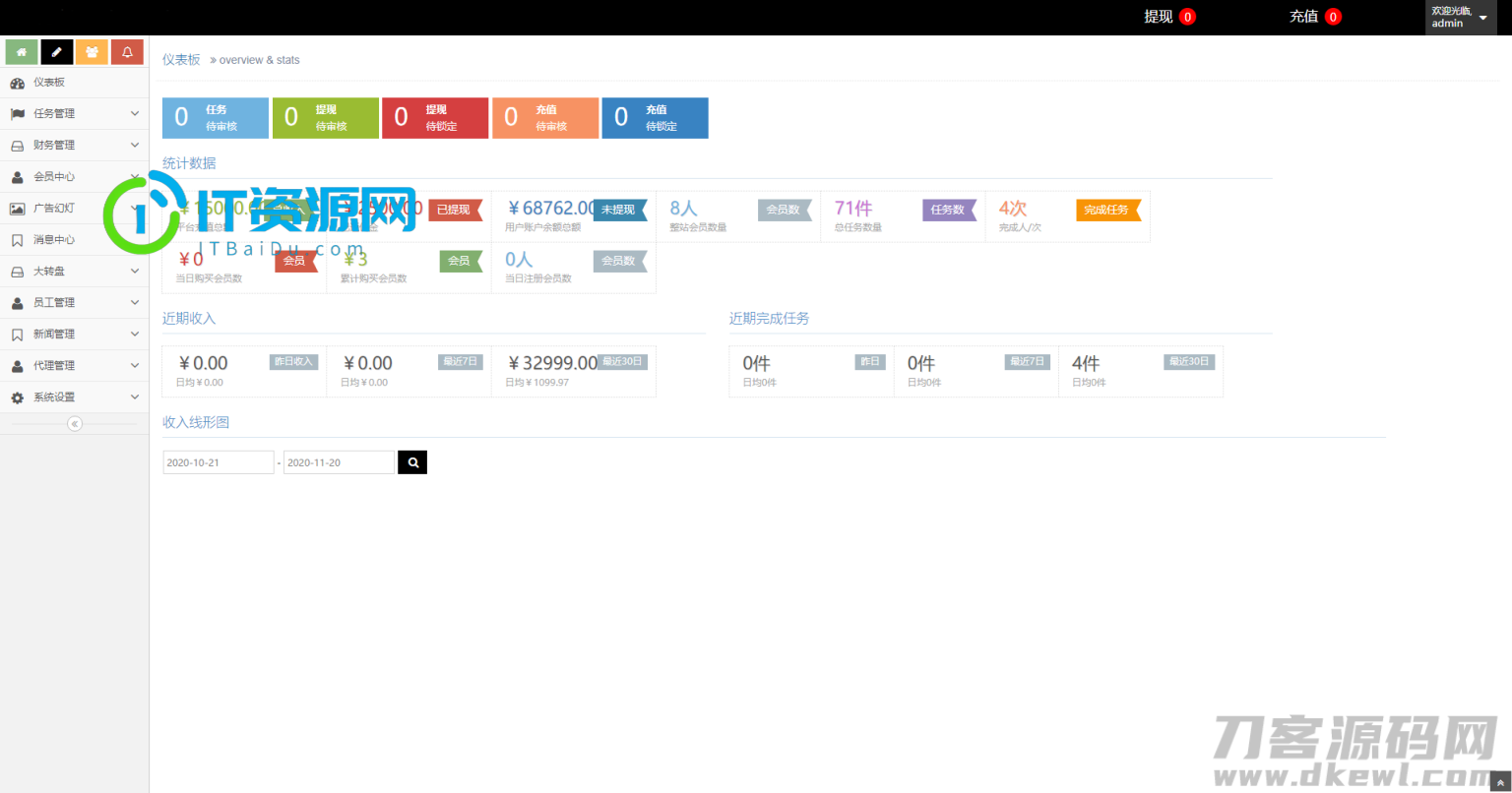Open the 提现 notifications in top bar
The height and width of the screenshot is (793, 1512).
click(1169, 17)
